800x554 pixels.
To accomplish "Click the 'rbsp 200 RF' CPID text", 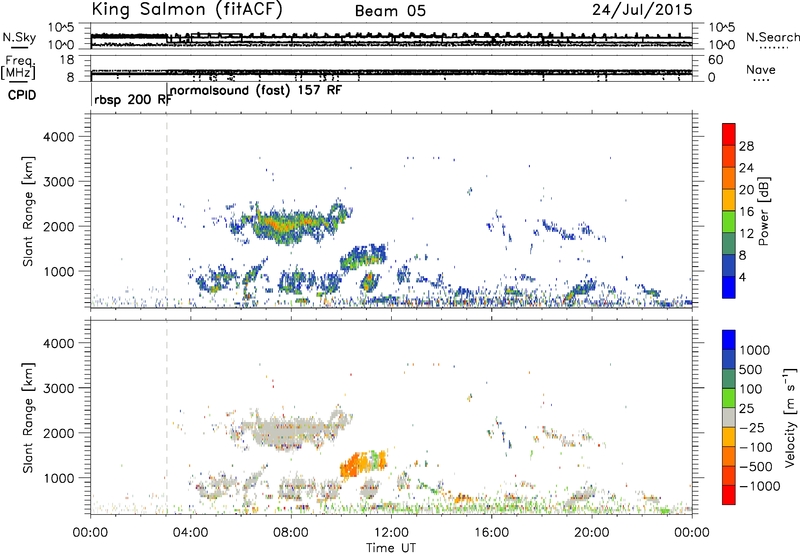I will coord(132,99).
